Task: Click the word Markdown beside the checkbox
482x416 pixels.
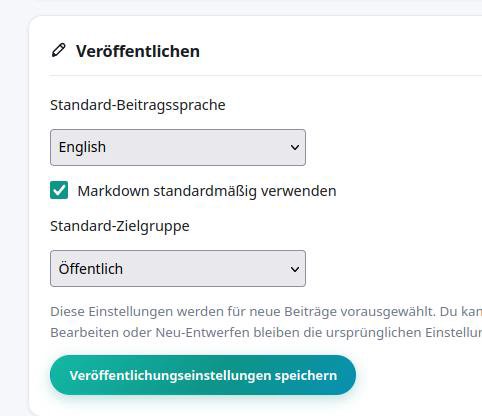Action: [x=113, y=191]
